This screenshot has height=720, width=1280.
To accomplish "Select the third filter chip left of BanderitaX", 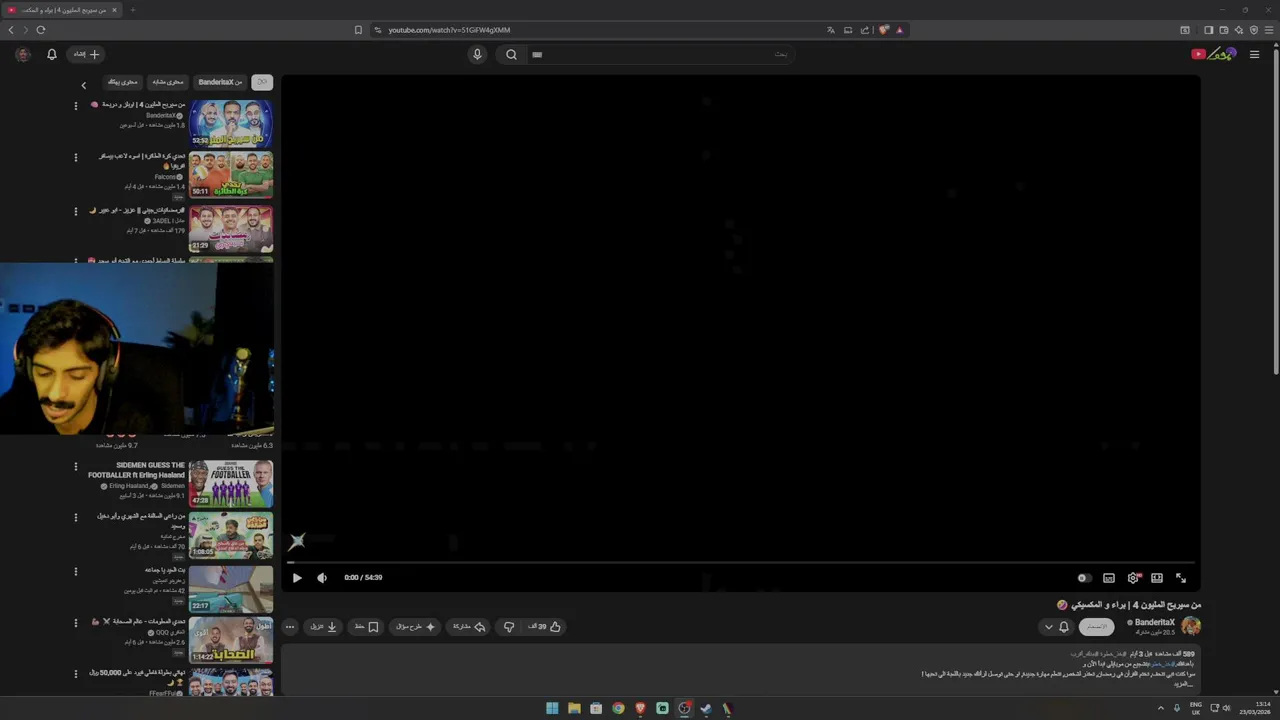I will point(122,82).
